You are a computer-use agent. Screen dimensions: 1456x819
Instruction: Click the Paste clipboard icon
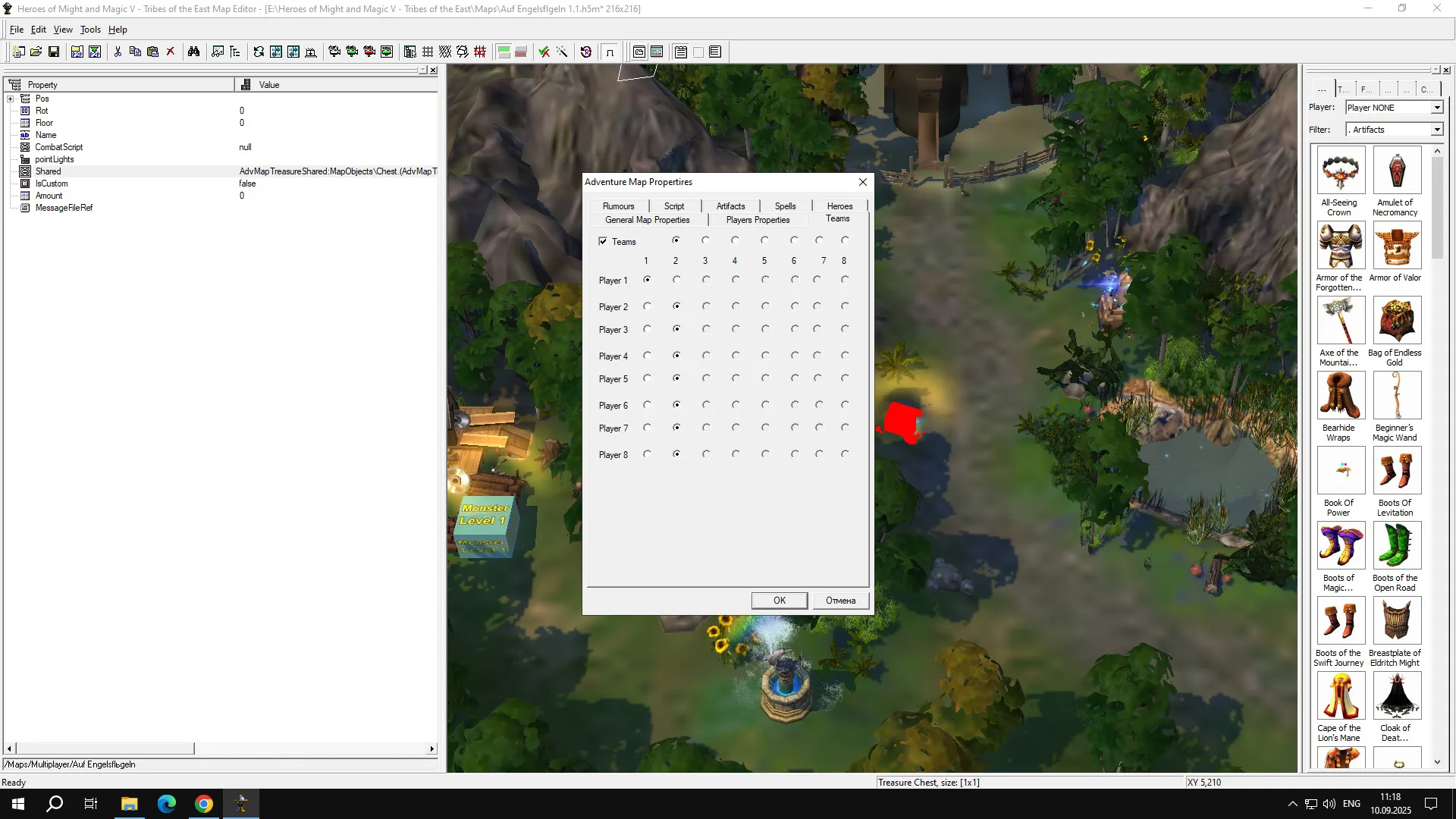(152, 52)
